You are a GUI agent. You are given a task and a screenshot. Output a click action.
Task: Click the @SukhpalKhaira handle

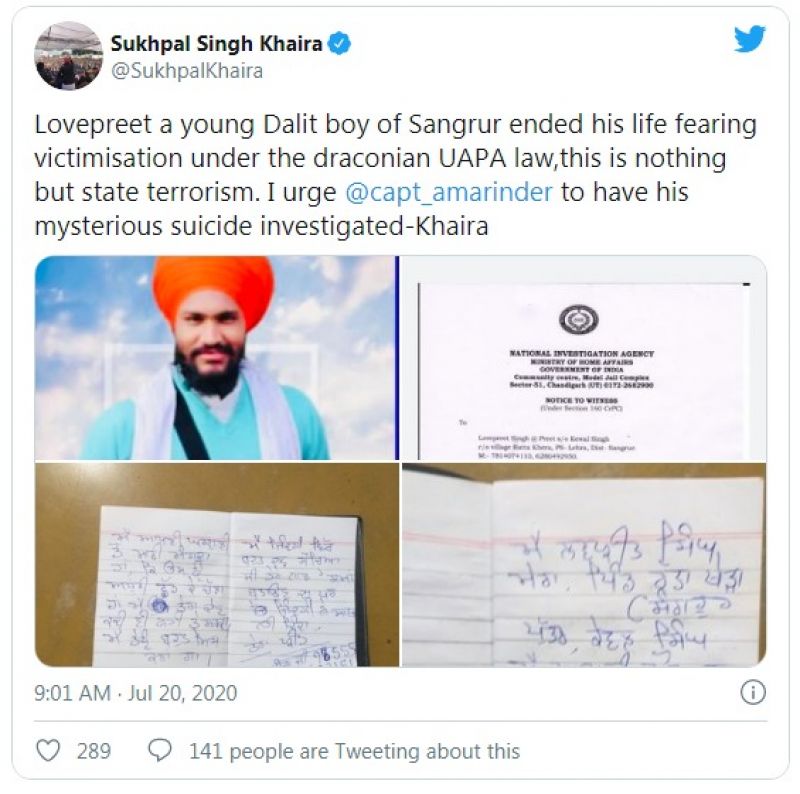187,71
